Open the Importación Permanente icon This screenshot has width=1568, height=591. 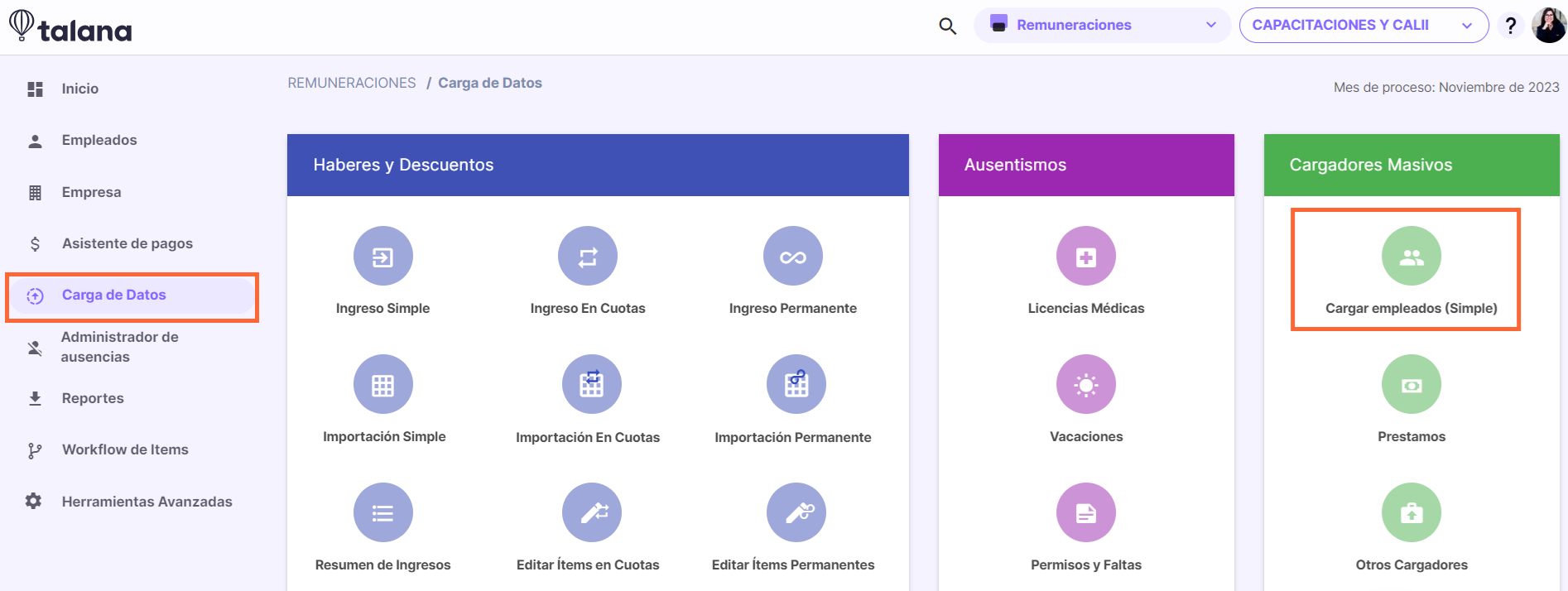pyautogui.click(x=796, y=384)
